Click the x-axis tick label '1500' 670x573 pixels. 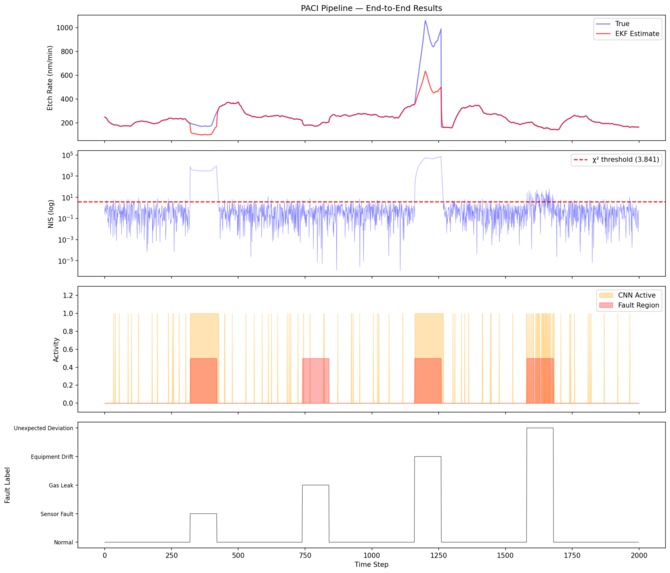click(x=505, y=555)
